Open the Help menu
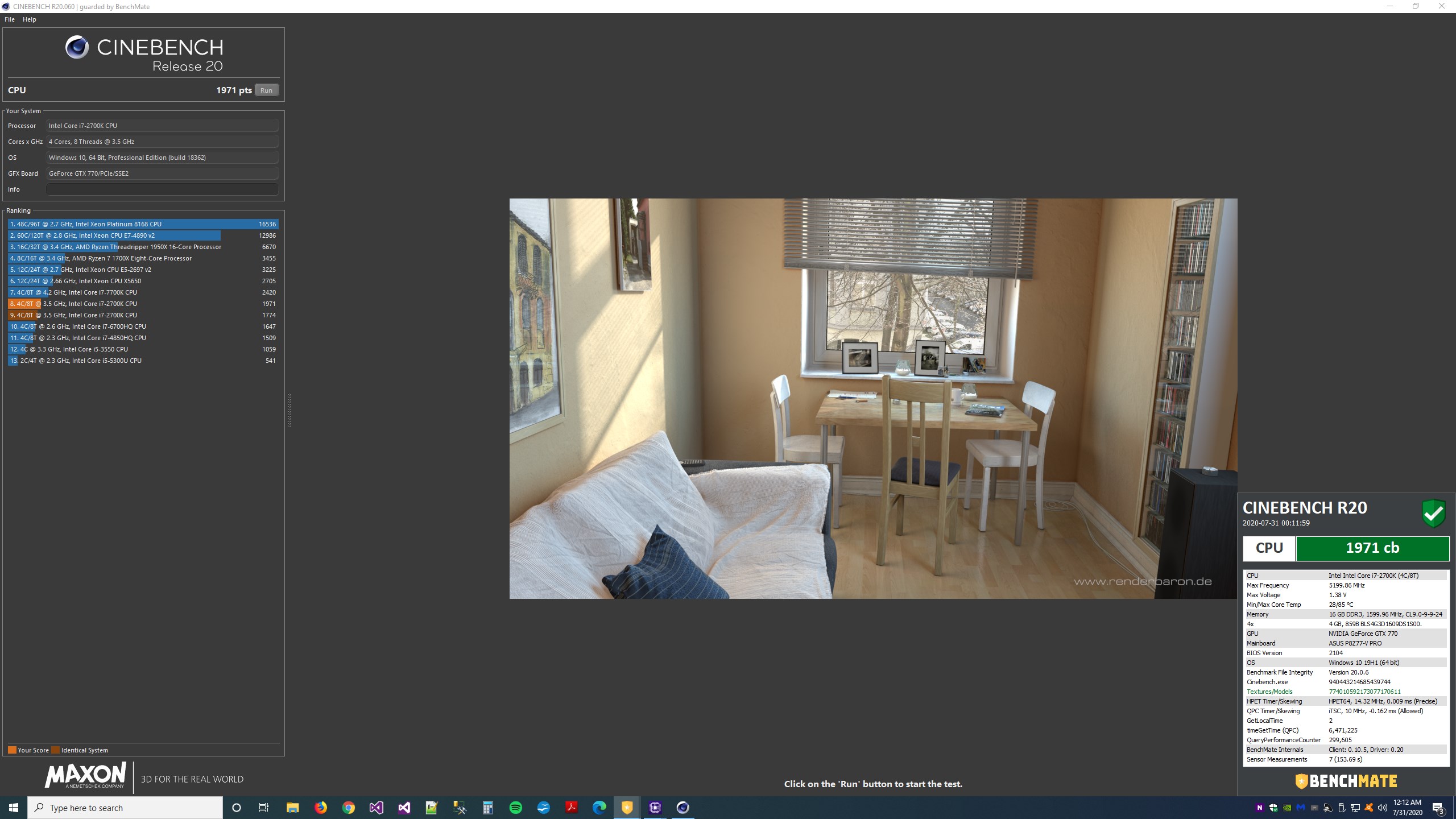1456x819 pixels. 30,19
